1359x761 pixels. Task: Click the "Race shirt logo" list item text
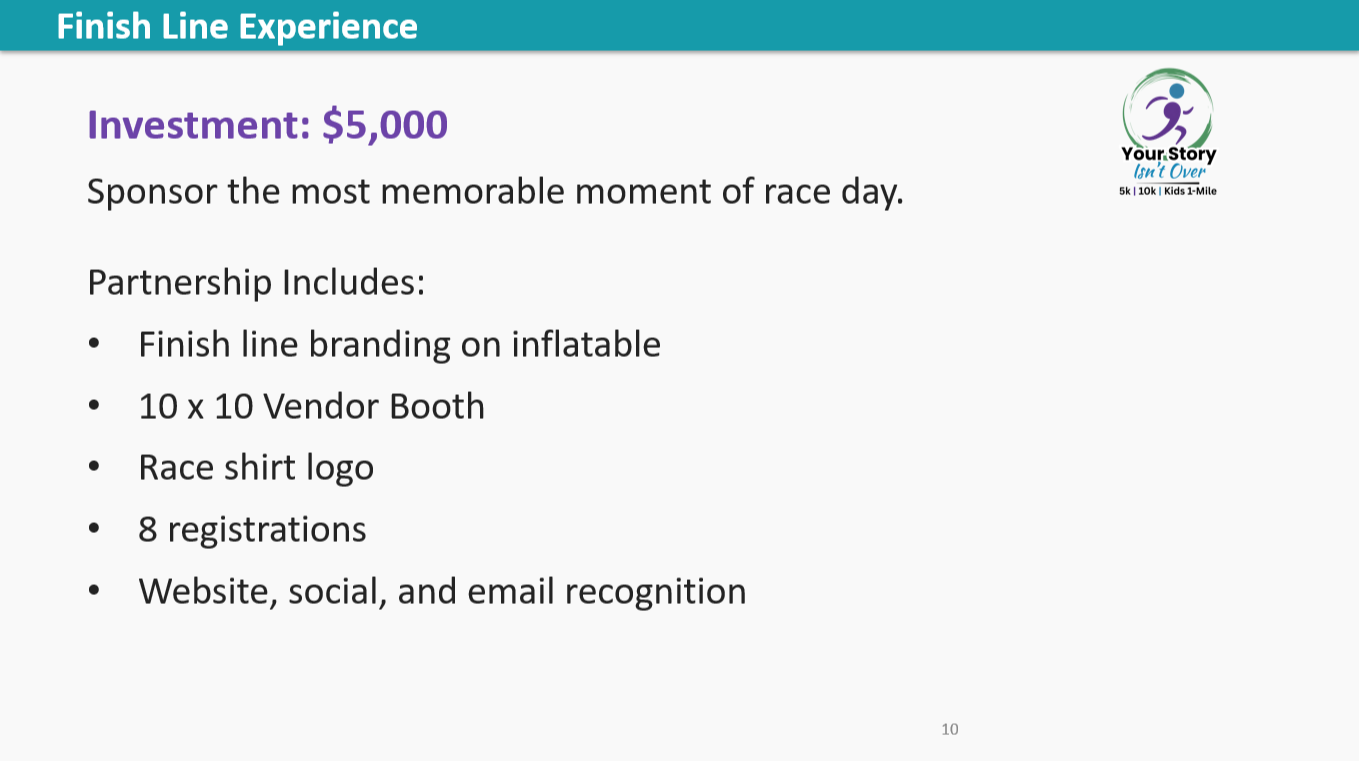tap(256, 468)
